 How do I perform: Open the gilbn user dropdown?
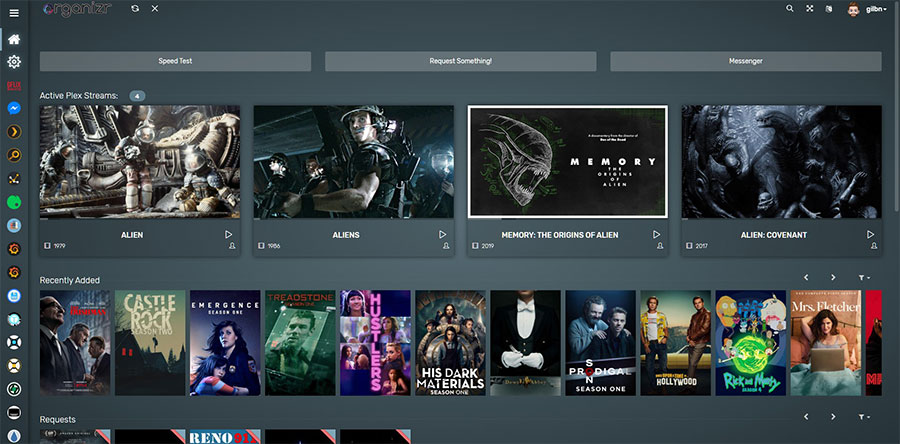[866, 9]
